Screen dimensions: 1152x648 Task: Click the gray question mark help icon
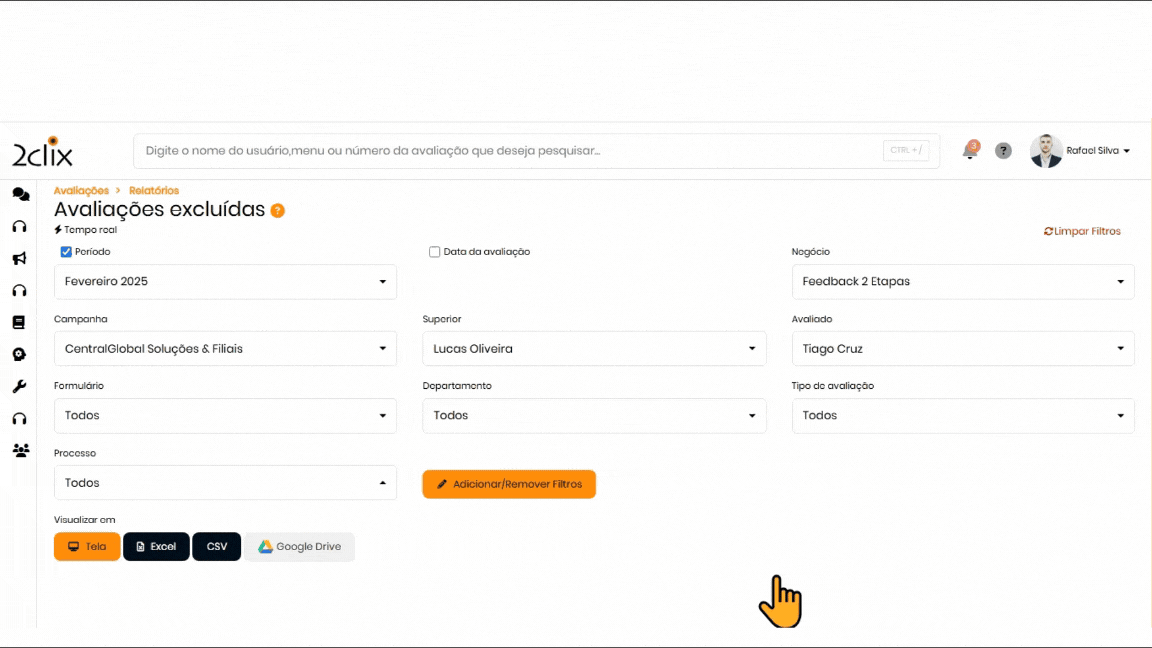pyautogui.click(x=1003, y=151)
